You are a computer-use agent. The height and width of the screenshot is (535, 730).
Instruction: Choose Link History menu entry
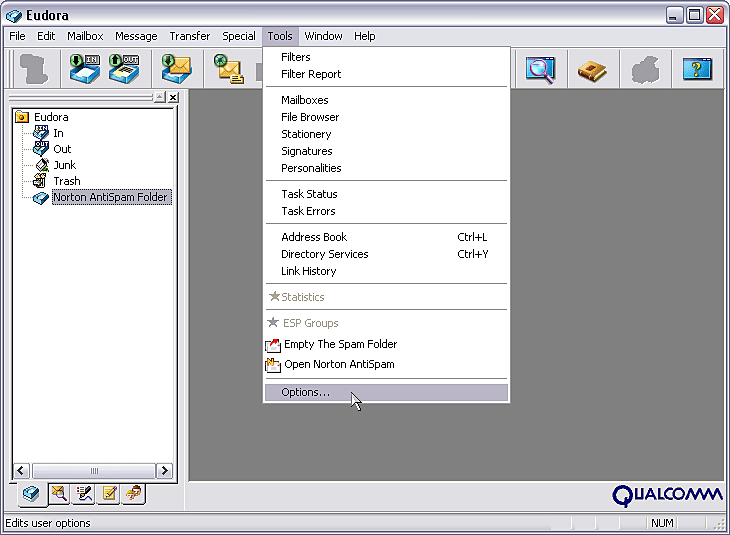[386, 271]
